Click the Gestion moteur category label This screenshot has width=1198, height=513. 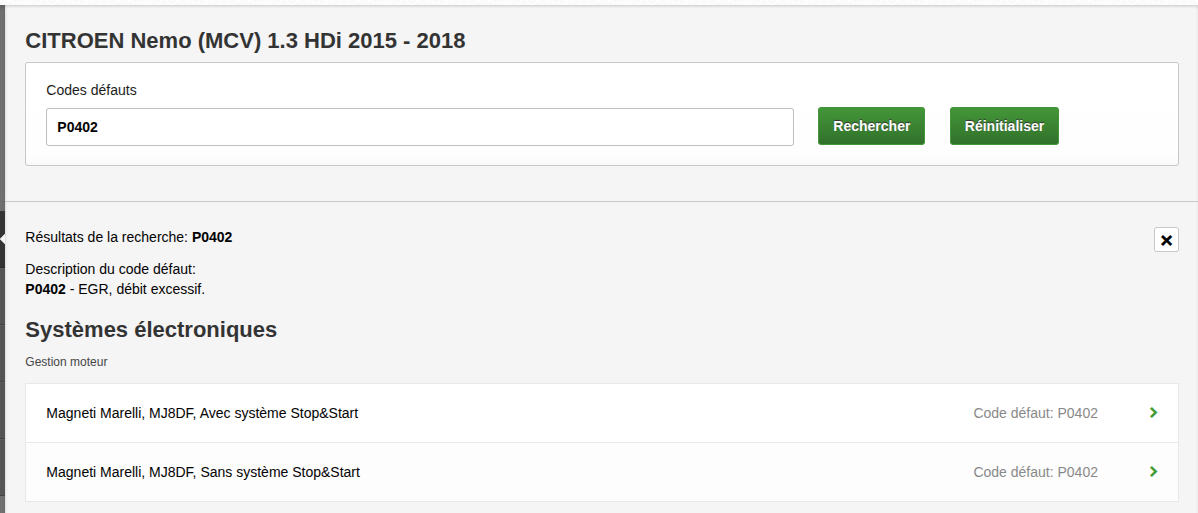point(66,362)
